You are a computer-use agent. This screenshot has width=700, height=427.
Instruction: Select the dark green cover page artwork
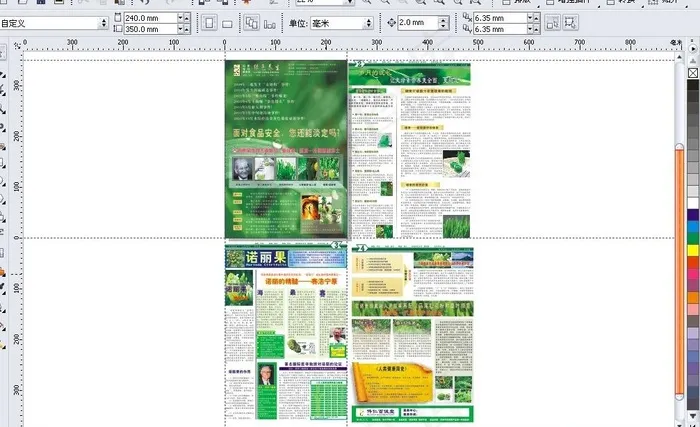click(285, 145)
